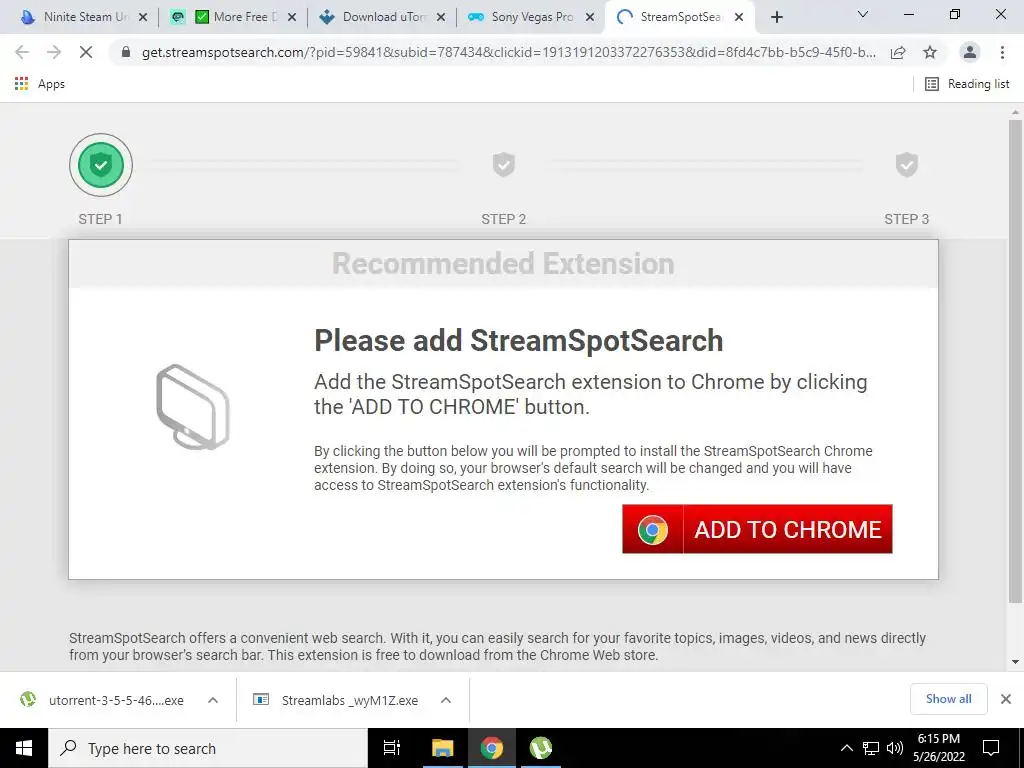Close the Download uTorrent tab
This screenshot has width=1024, height=768.
pos(441,18)
